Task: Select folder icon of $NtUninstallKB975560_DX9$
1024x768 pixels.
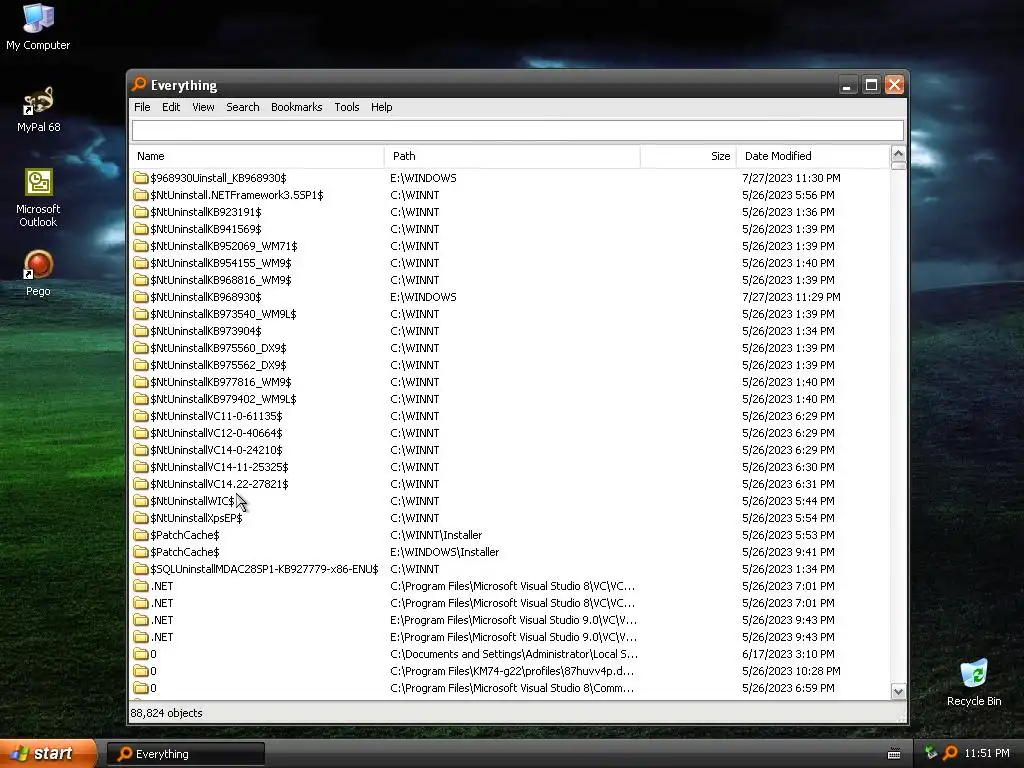Action: (x=140, y=348)
